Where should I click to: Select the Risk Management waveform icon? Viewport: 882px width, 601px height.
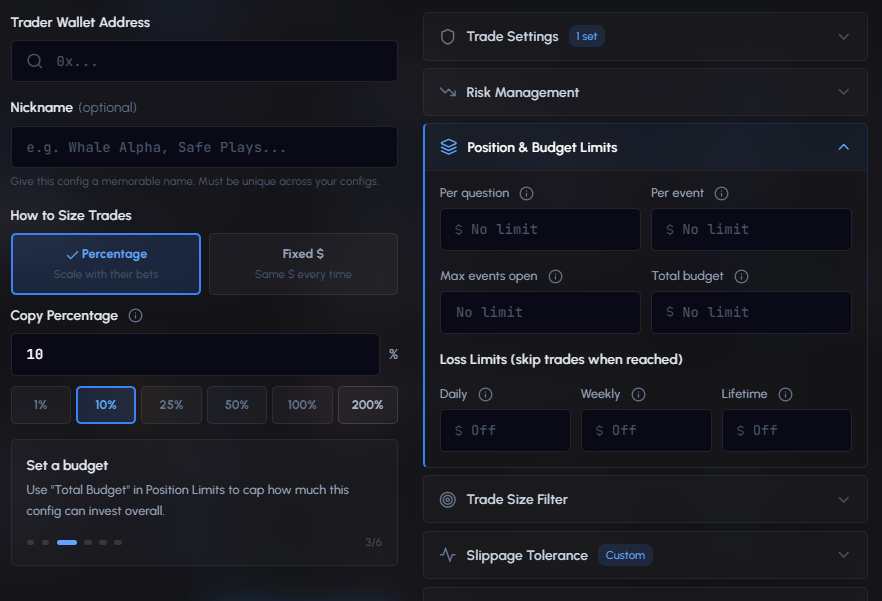click(x=447, y=91)
